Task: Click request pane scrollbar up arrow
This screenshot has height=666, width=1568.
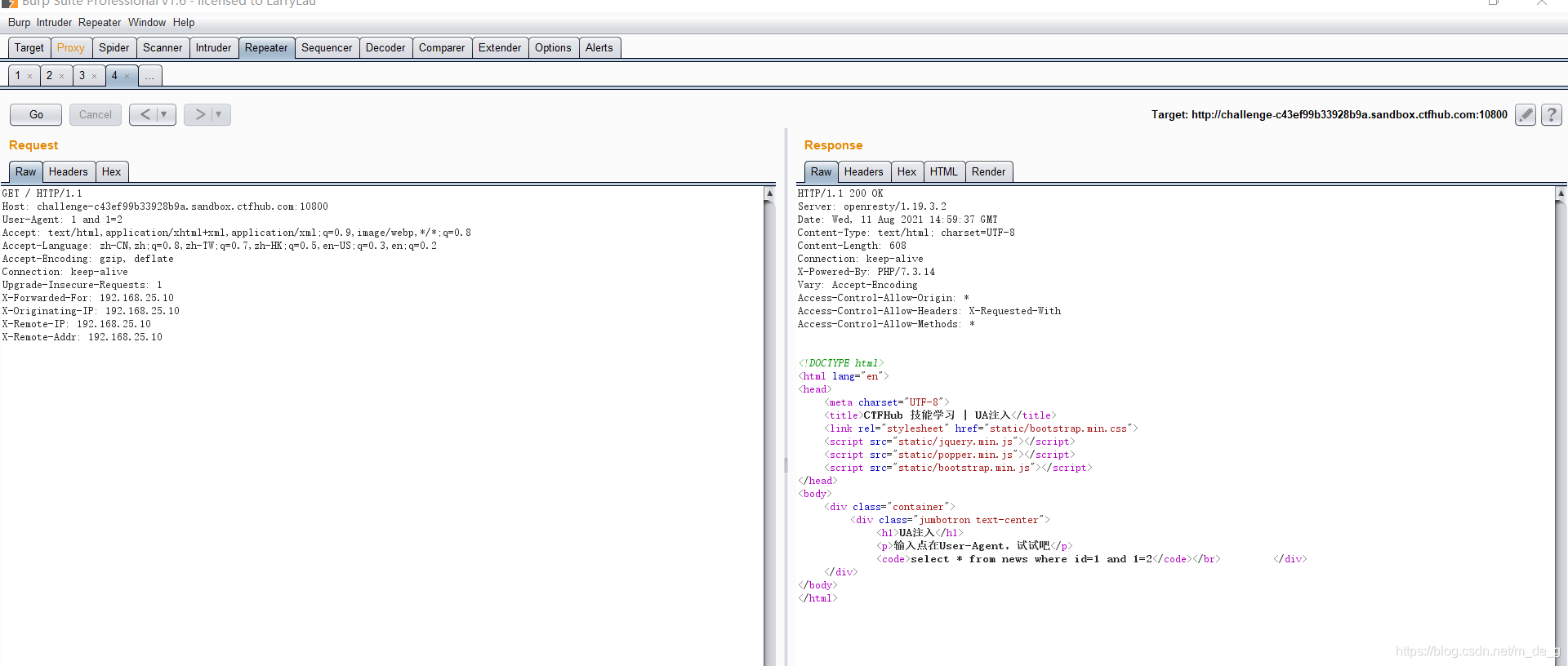Action: [x=769, y=193]
